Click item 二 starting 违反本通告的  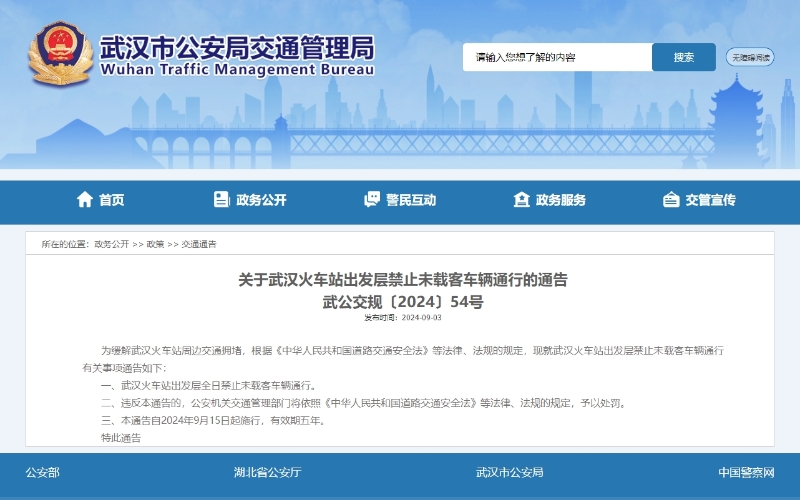pos(364,403)
